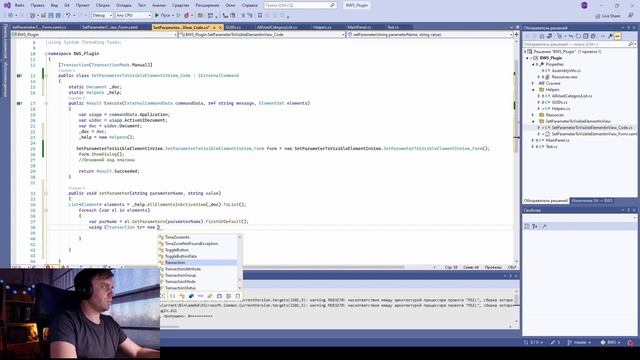Click the Solution Explorer refresh icon
Image resolution: width=640 pixels, height=360 pixels.
click(x=578, y=36)
